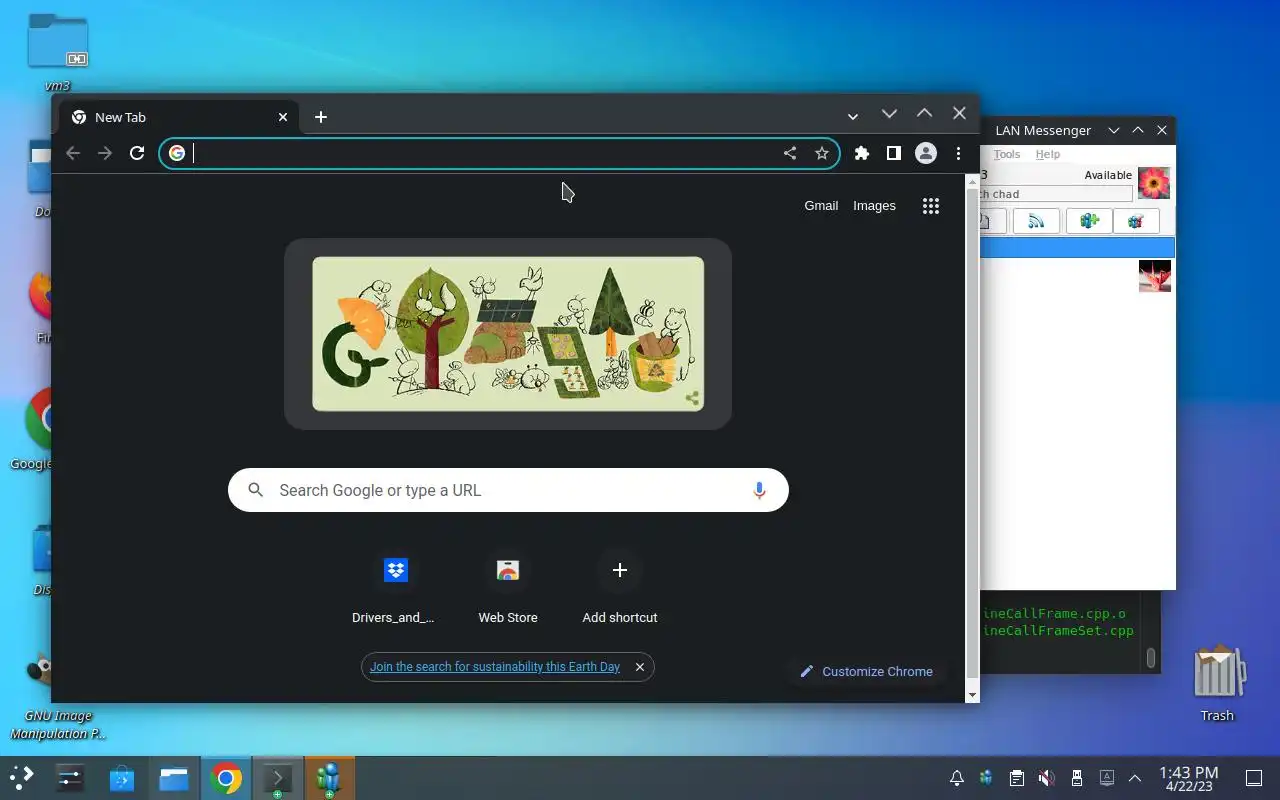This screenshot has height=800, width=1280.
Task: Open the vm3 folder on the desktop
Action: tap(57, 53)
